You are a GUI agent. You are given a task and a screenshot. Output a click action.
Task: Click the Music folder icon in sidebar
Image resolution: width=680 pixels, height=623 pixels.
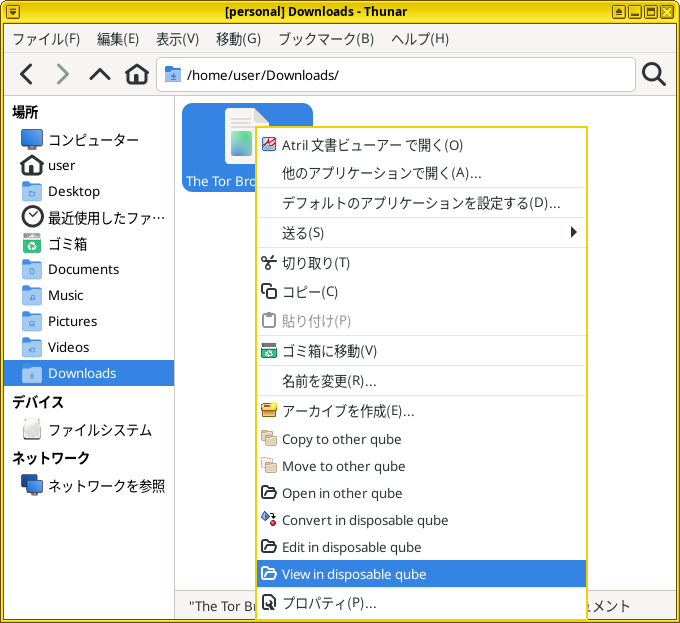32,295
